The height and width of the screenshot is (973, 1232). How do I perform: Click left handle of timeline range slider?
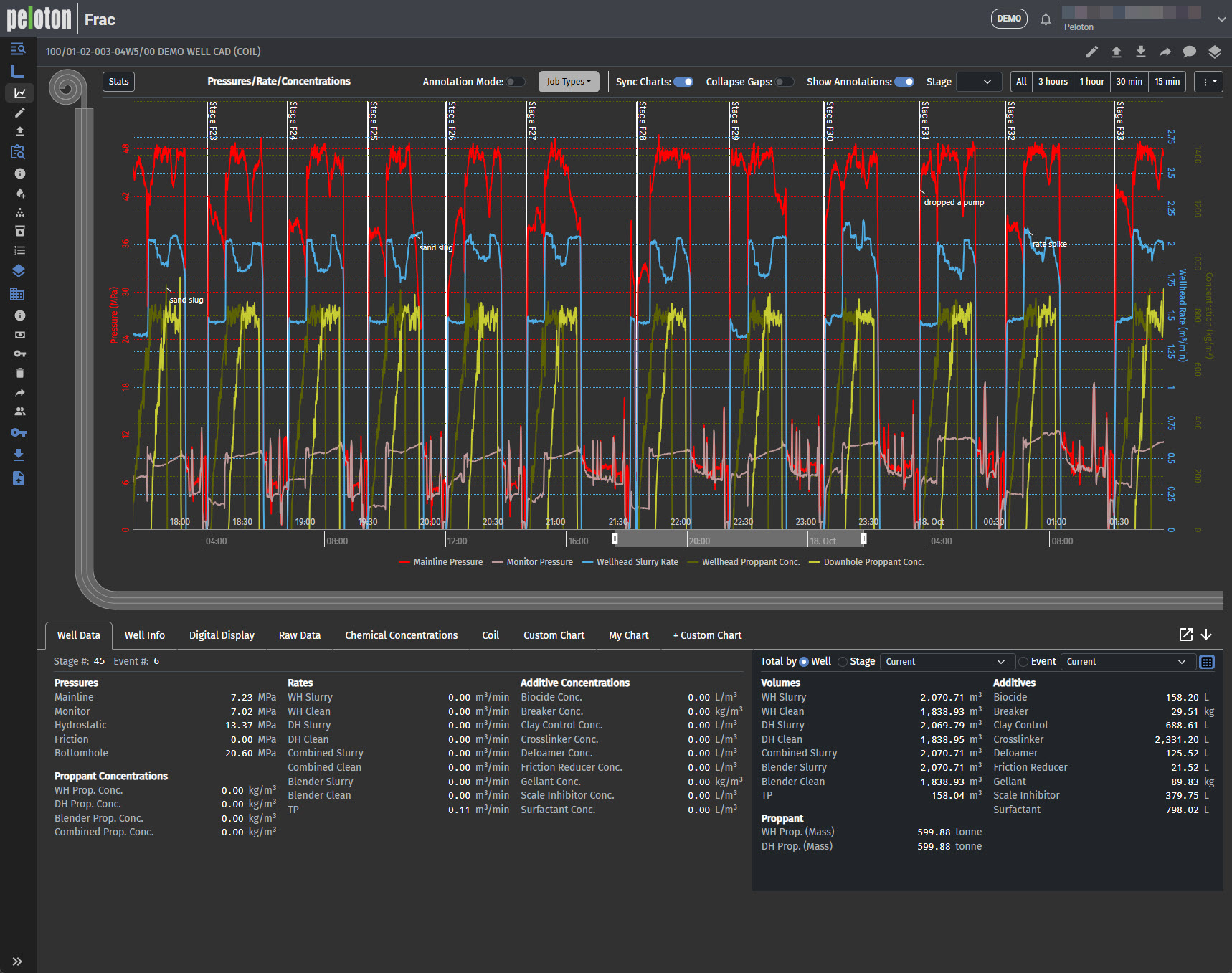[615, 538]
